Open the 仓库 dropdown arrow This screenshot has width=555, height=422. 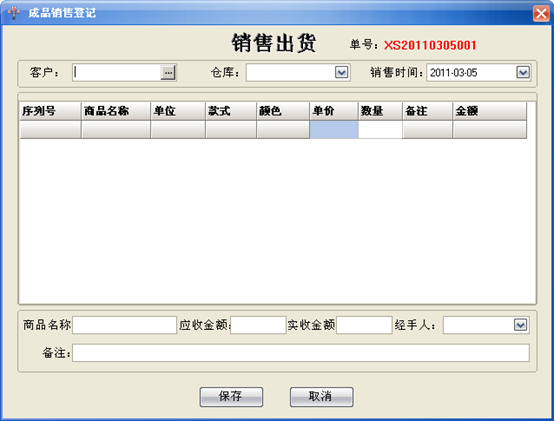pos(342,73)
